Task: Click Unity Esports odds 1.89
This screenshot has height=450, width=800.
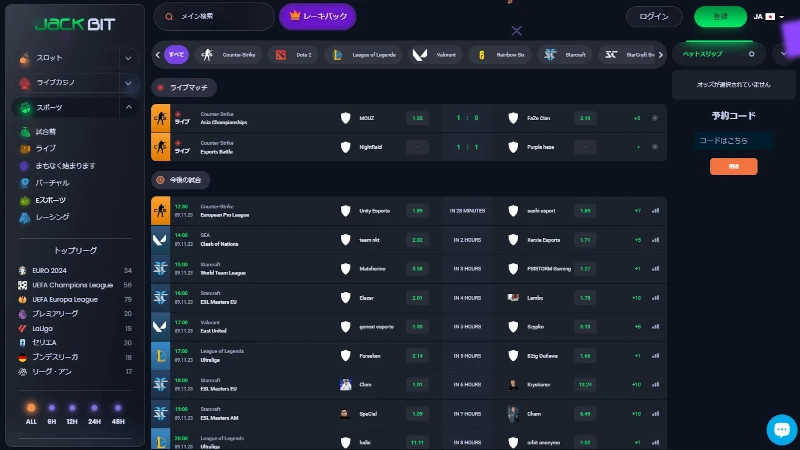Action: pos(417,211)
